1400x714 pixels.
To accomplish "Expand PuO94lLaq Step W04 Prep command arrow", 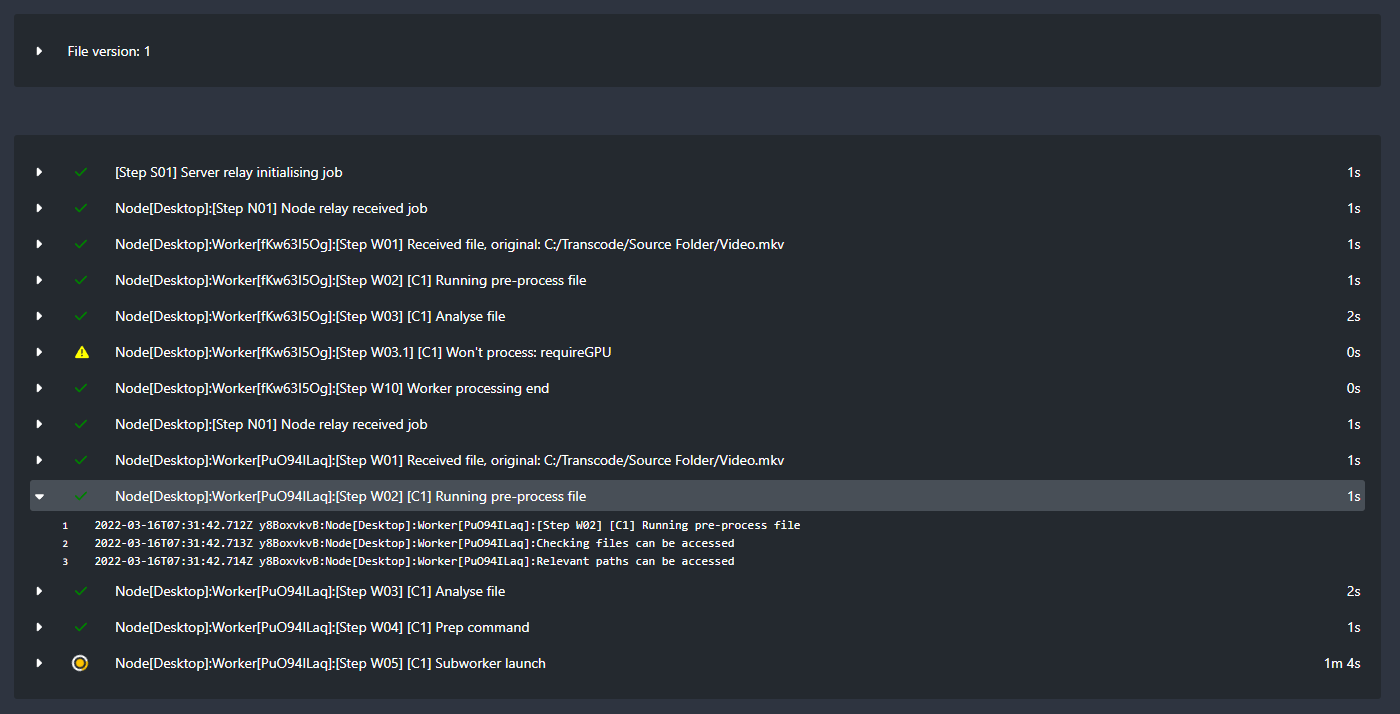I will [x=40, y=627].
